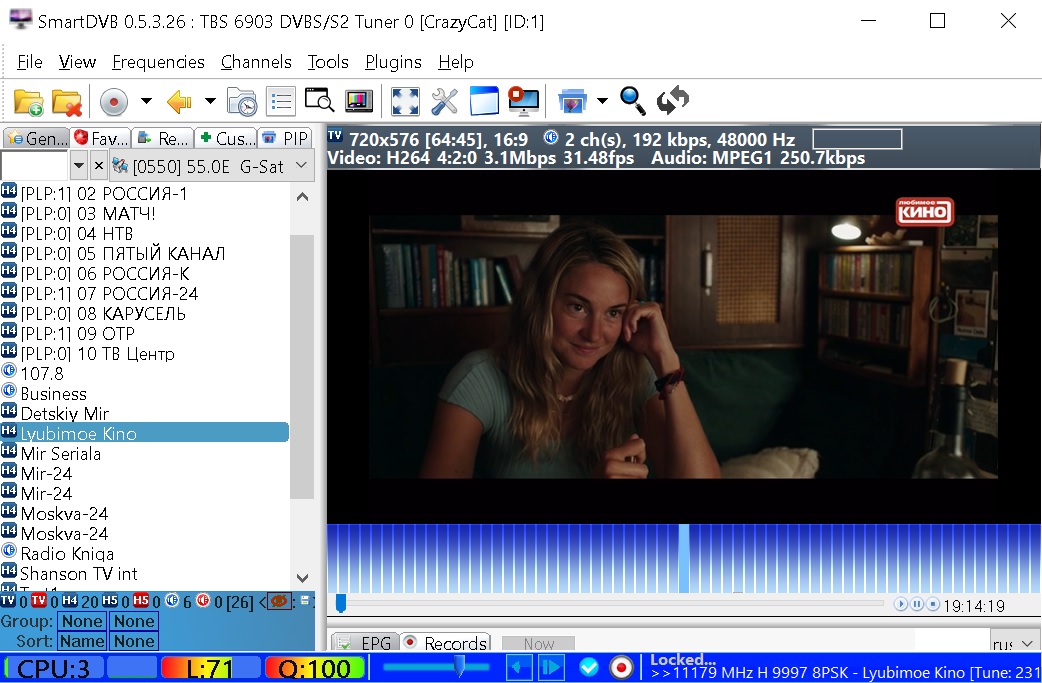This screenshot has width=1042, height=683.
Task: Click the channel filter input field
Action: click(35, 165)
